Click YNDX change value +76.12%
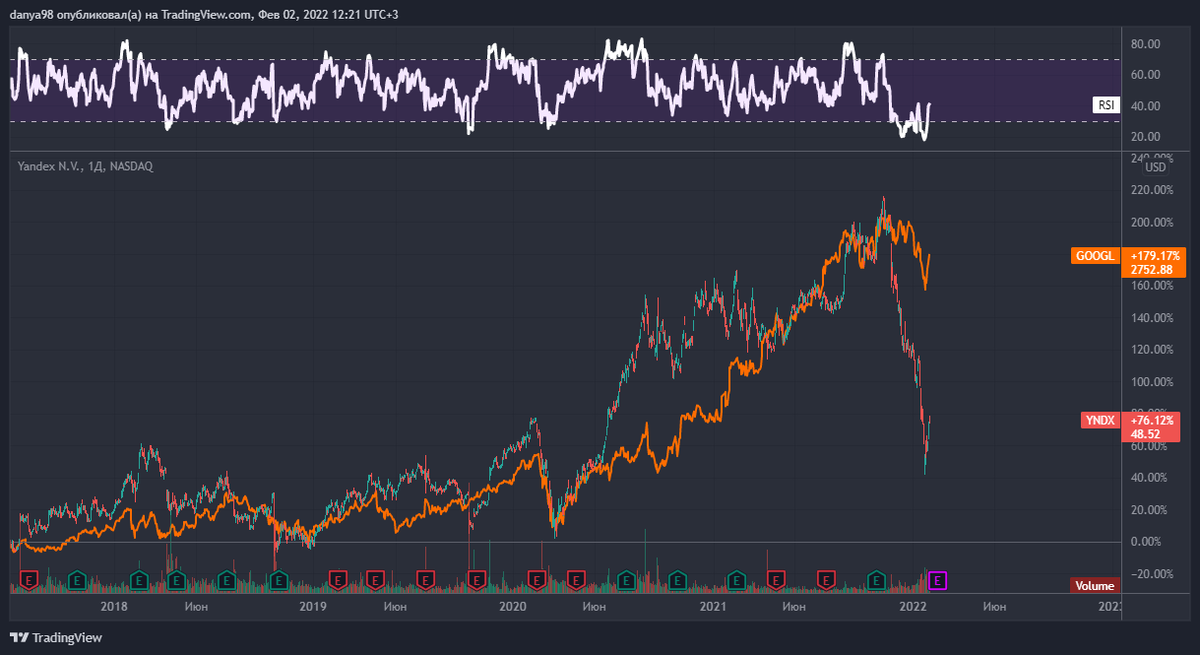 click(x=1150, y=420)
